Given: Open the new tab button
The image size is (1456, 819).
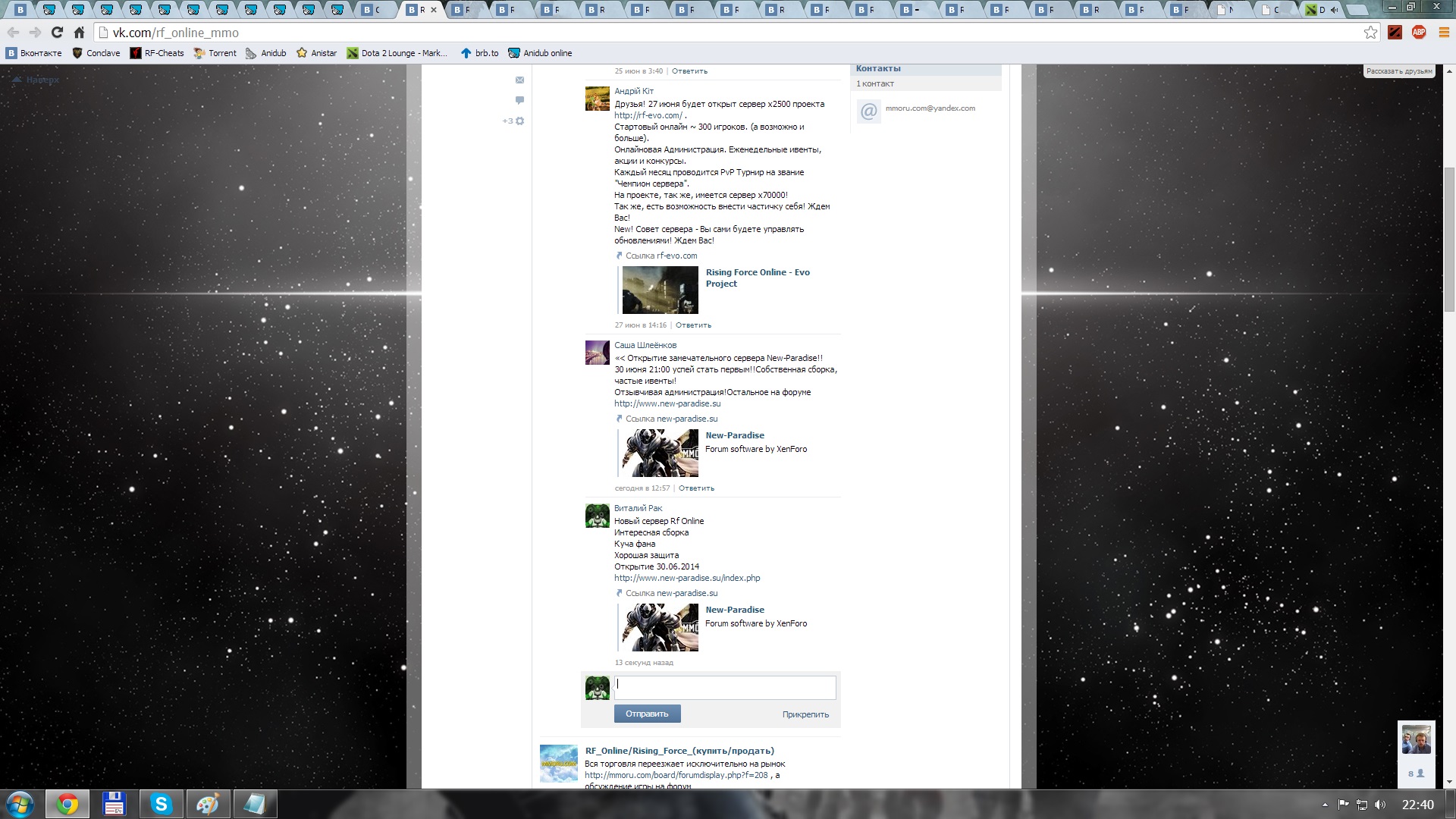Looking at the screenshot, I should (x=1357, y=10).
